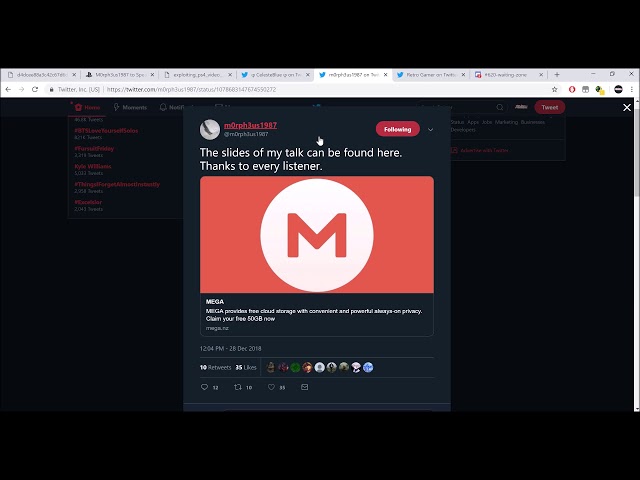
Task: Toggle the Following button for m0rph3us1987
Action: point(398,129)
